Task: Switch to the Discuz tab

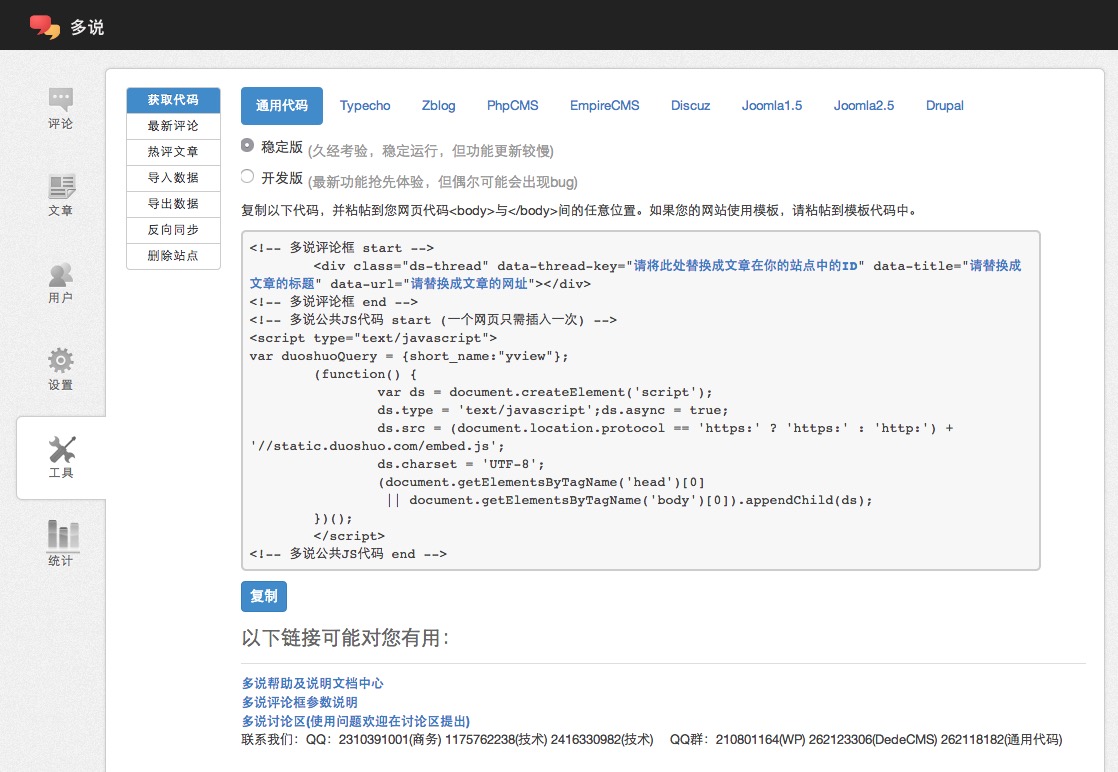Action: [690, 106]
